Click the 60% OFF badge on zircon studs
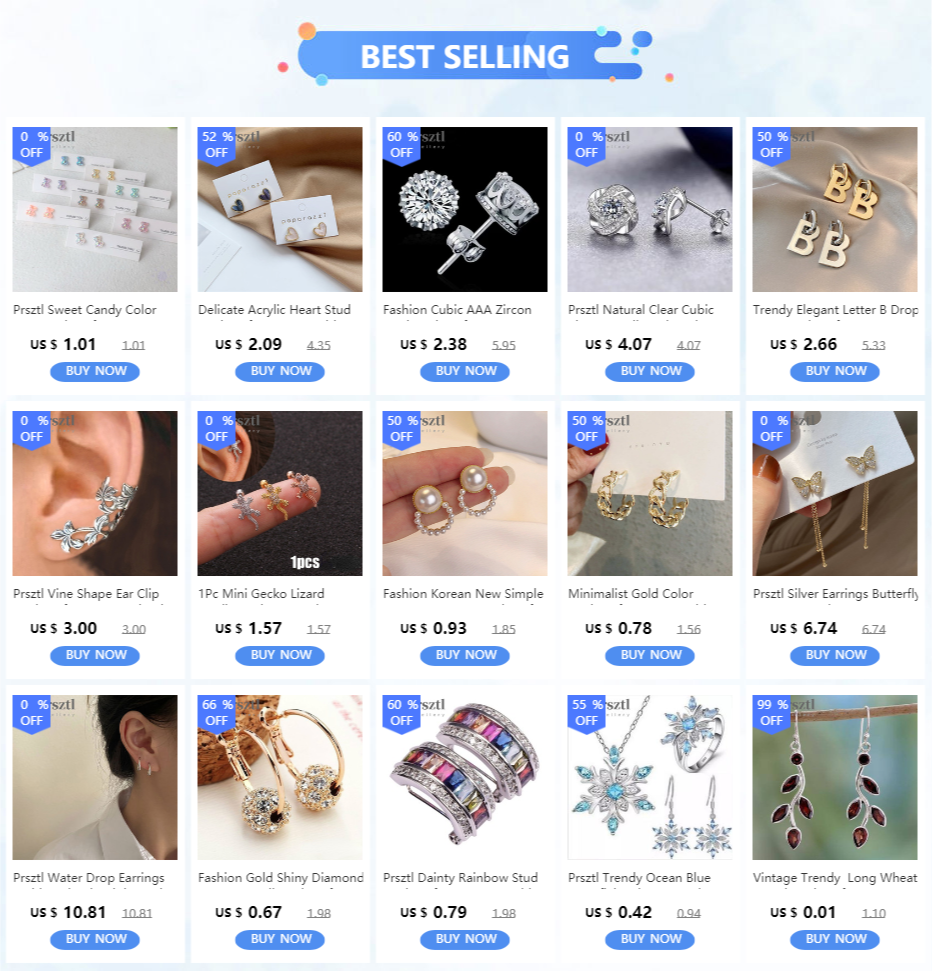The width and height of the screenshot is (932, 972). point(401,145)
